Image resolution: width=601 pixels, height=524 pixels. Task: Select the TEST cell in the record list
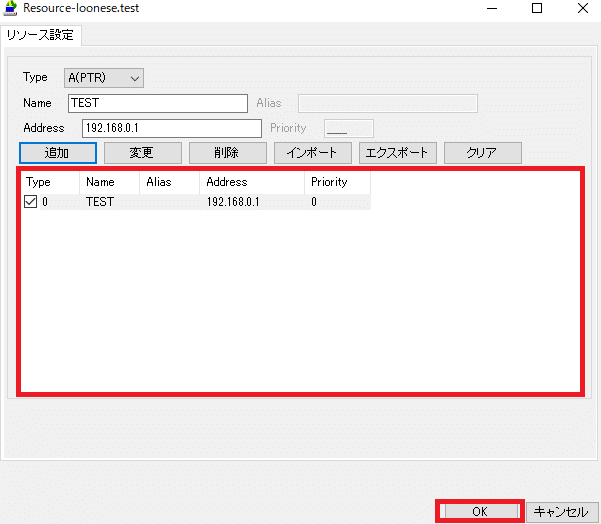100,202
